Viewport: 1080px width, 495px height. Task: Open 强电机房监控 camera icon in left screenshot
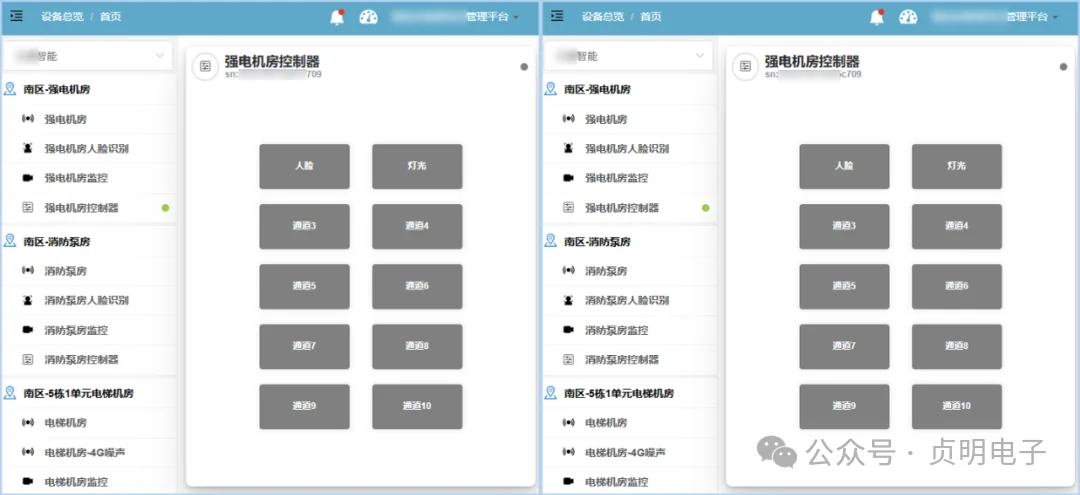coord(28,178)
